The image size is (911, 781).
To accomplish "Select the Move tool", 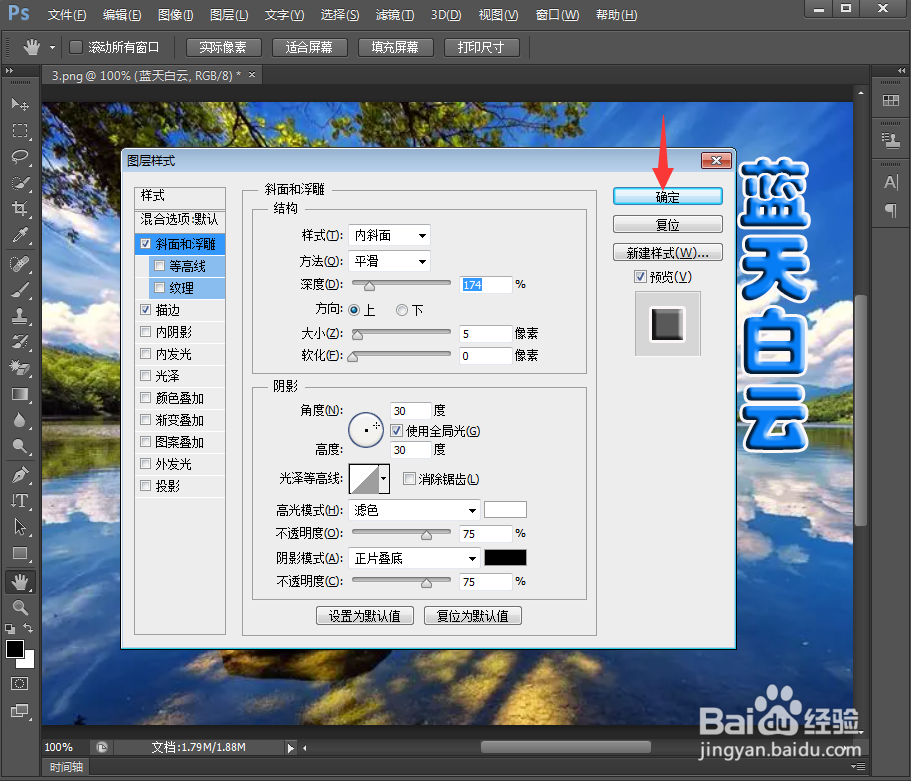I will pyautogui.click(x=20, y=104).
